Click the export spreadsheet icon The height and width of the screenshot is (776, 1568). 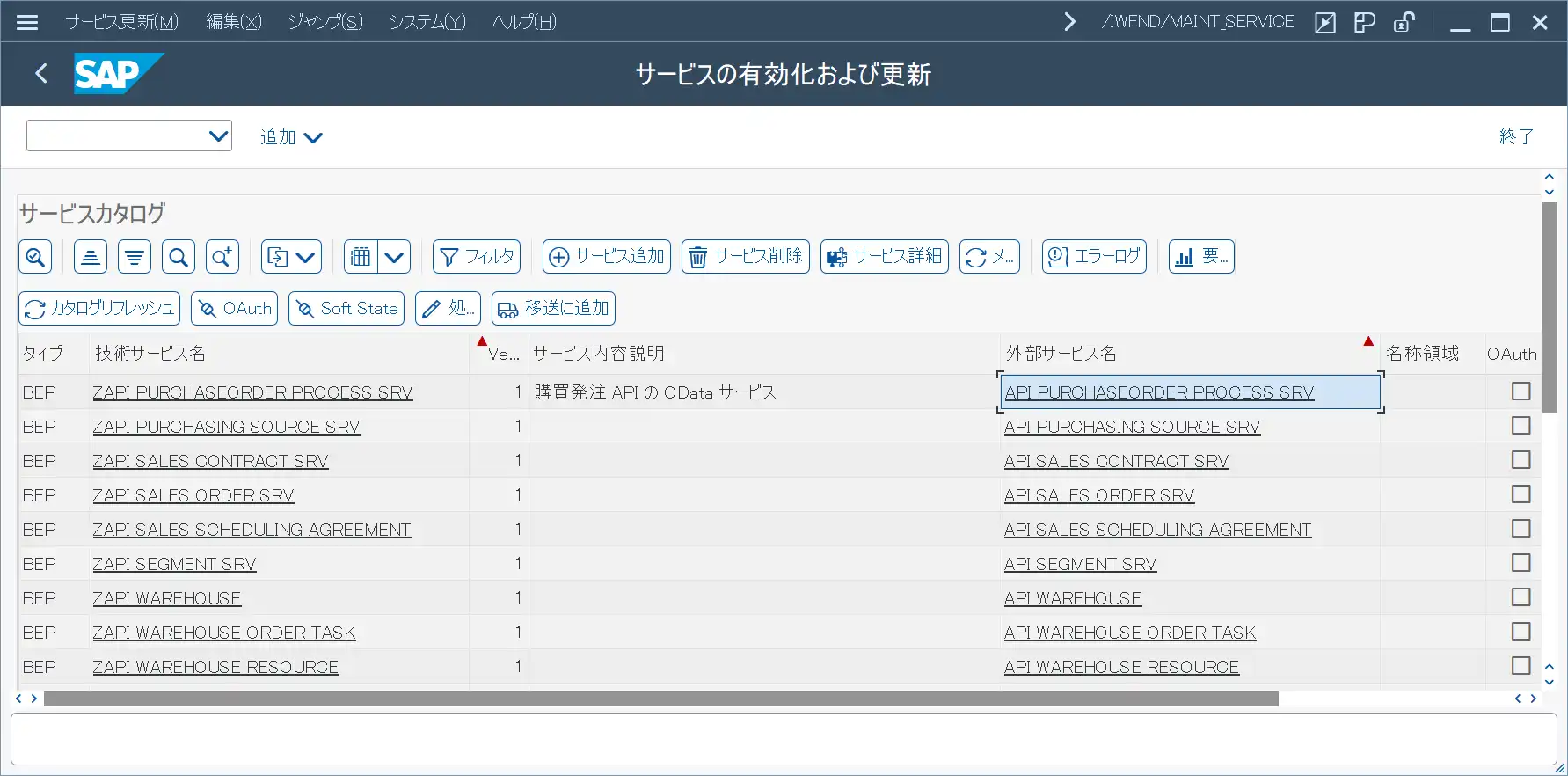(x=278, y=257)
